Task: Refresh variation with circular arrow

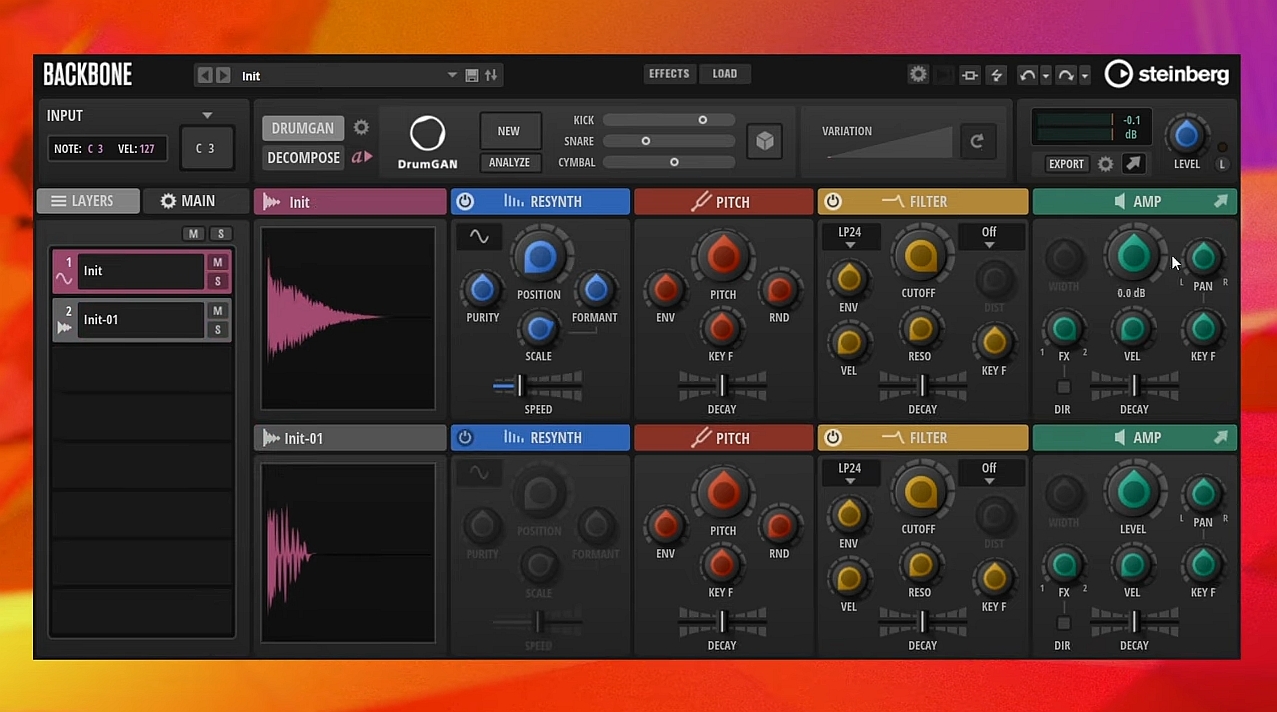Action: click(x=977, y=141)
